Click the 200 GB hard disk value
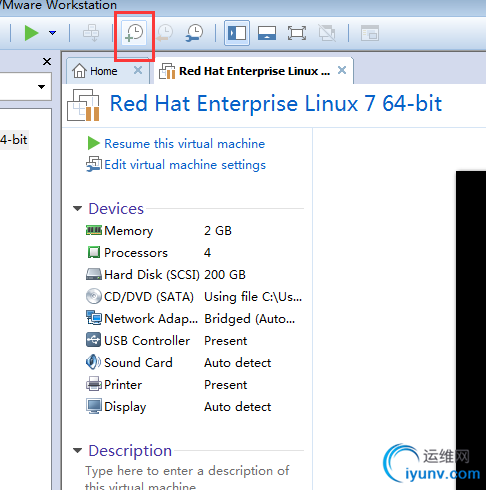 pos(225,275)
